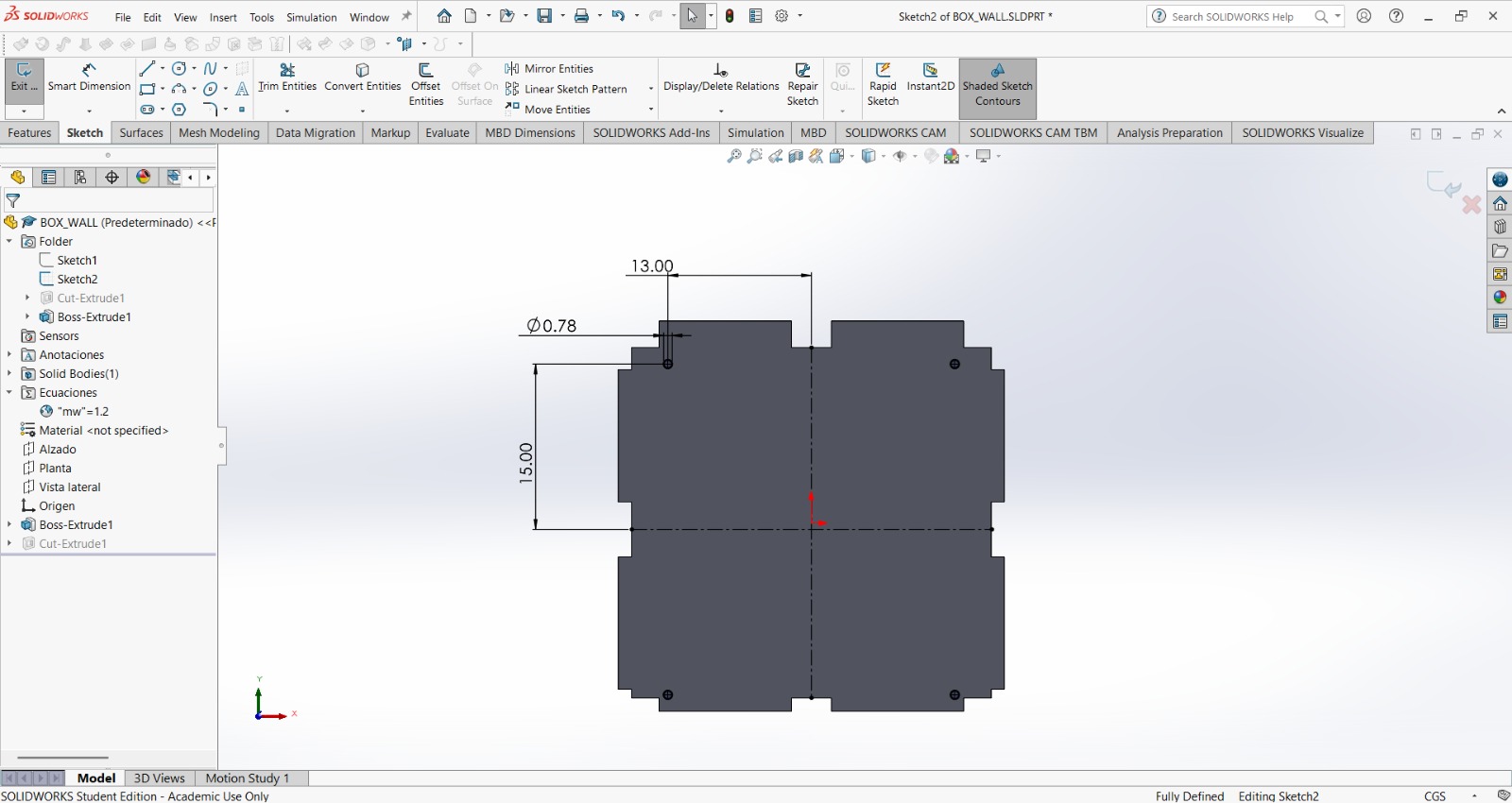Click the FeatureManager filter field
The image size is (1512, 803).
(x=110, y=200)
